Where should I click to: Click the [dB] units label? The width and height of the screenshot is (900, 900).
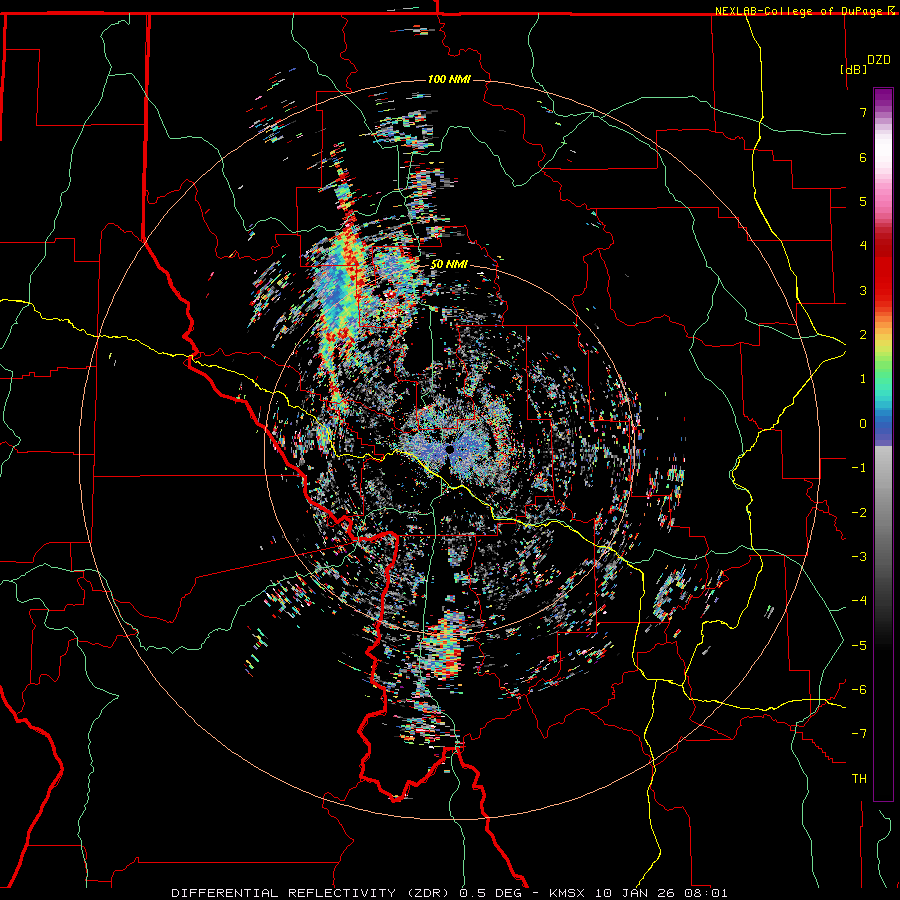pyautogui.click(x=854, y=69)
